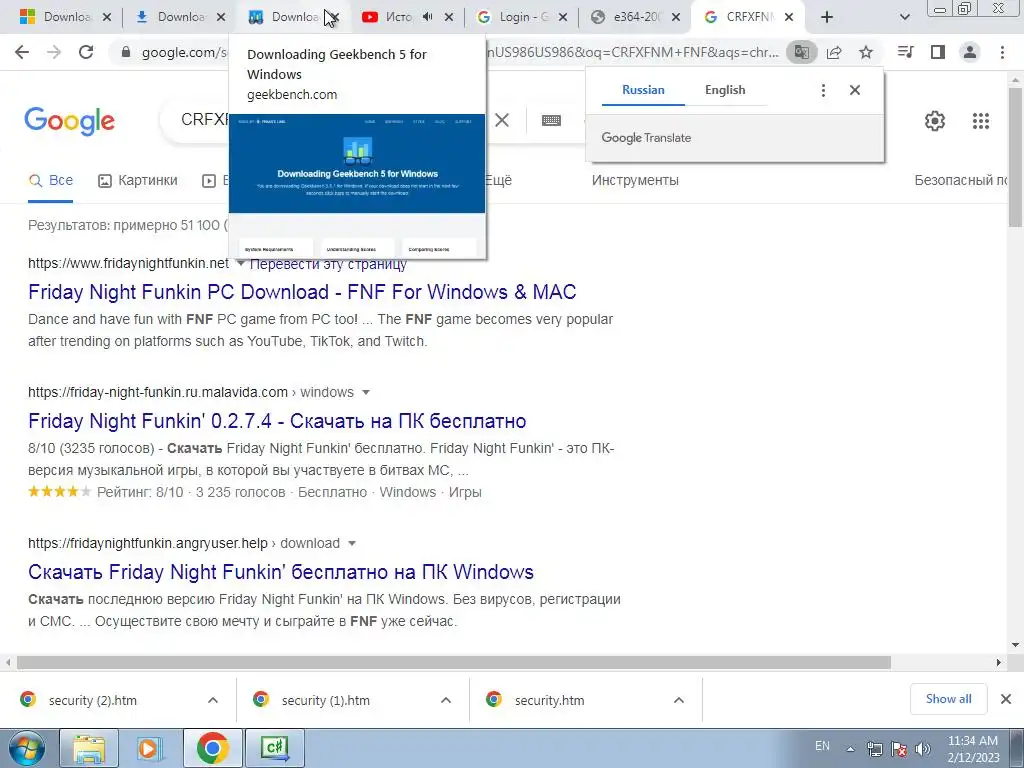Open downloaded file security (1).htm

tap(325, 700)
